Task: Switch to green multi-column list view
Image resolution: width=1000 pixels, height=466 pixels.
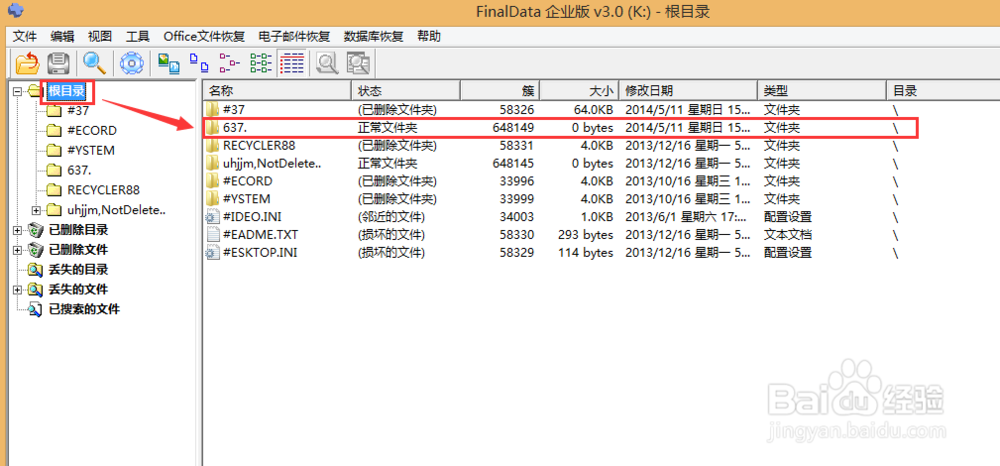Action: click(261, 63)
